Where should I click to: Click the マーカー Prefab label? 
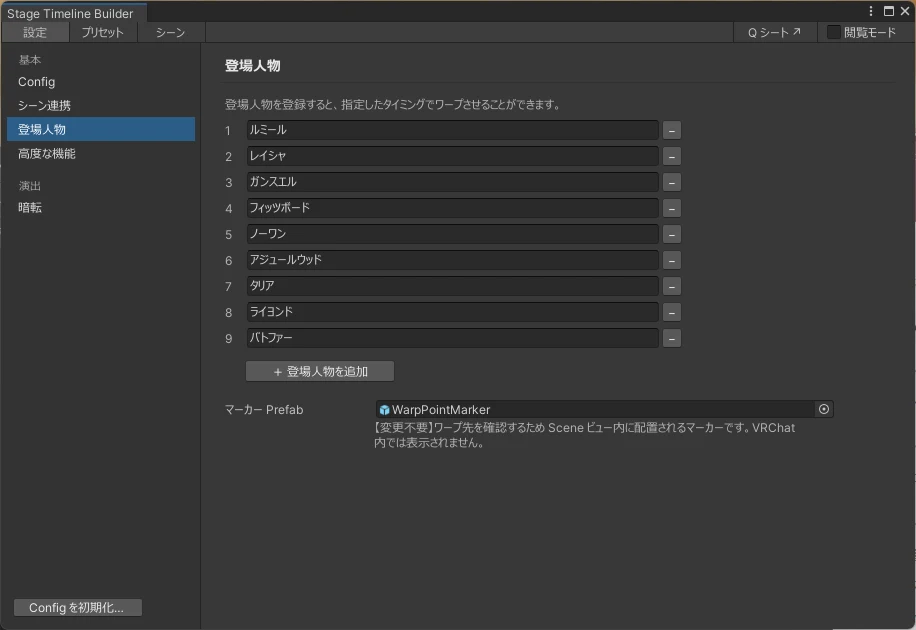pos(264,410)
